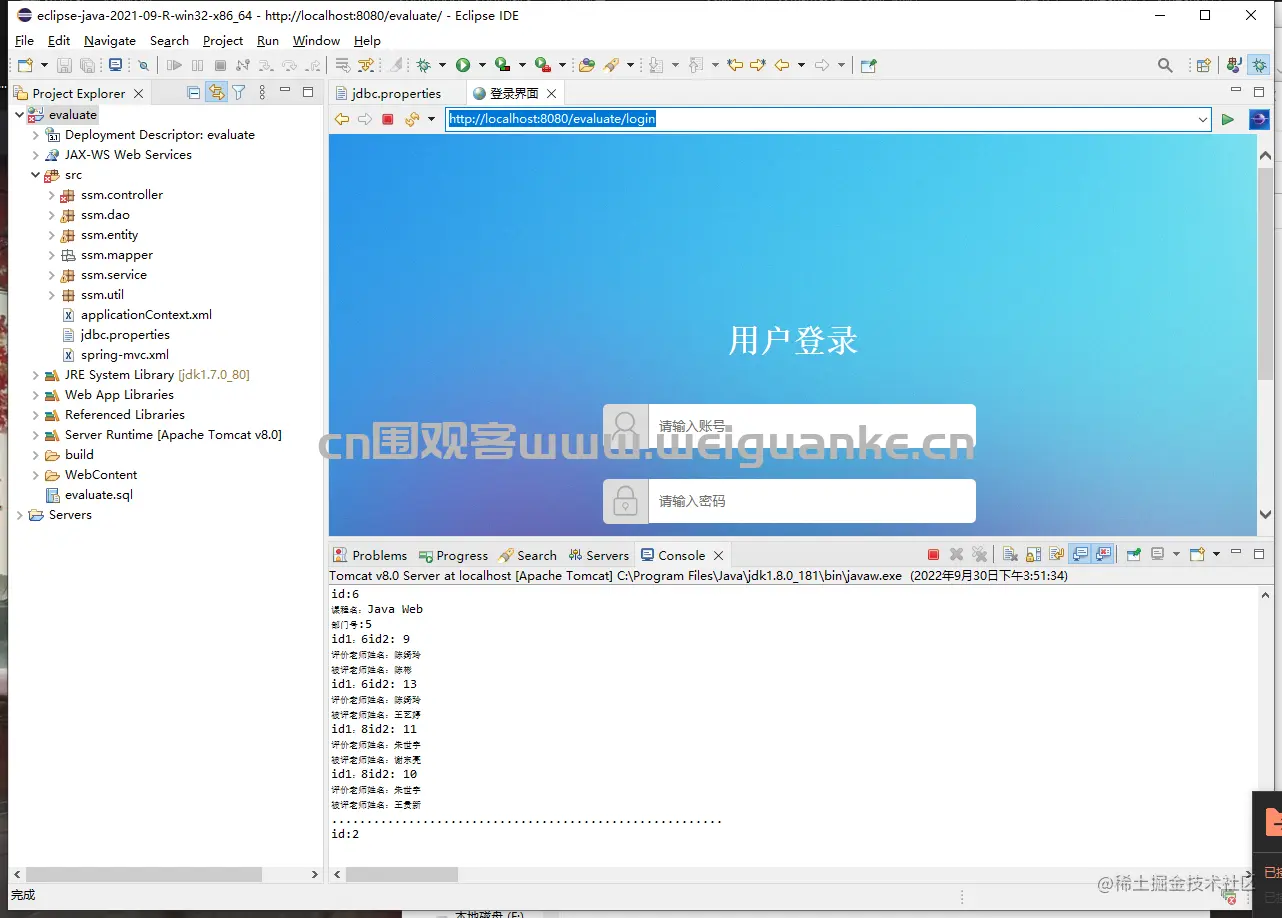Click the Collapse All icon in Project Explorer
The height and width of the screenshot is (918, 1282).
[194, 93]
